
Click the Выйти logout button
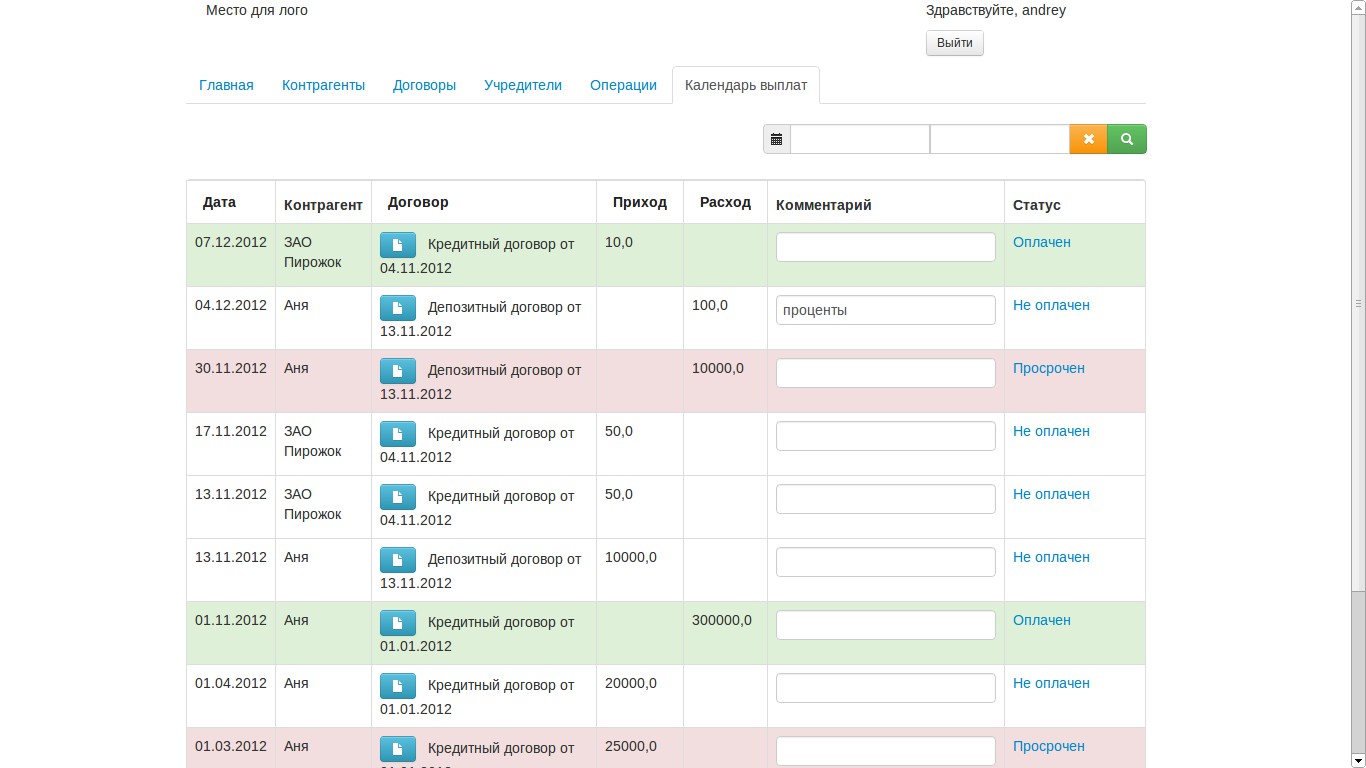click(955, 43)
